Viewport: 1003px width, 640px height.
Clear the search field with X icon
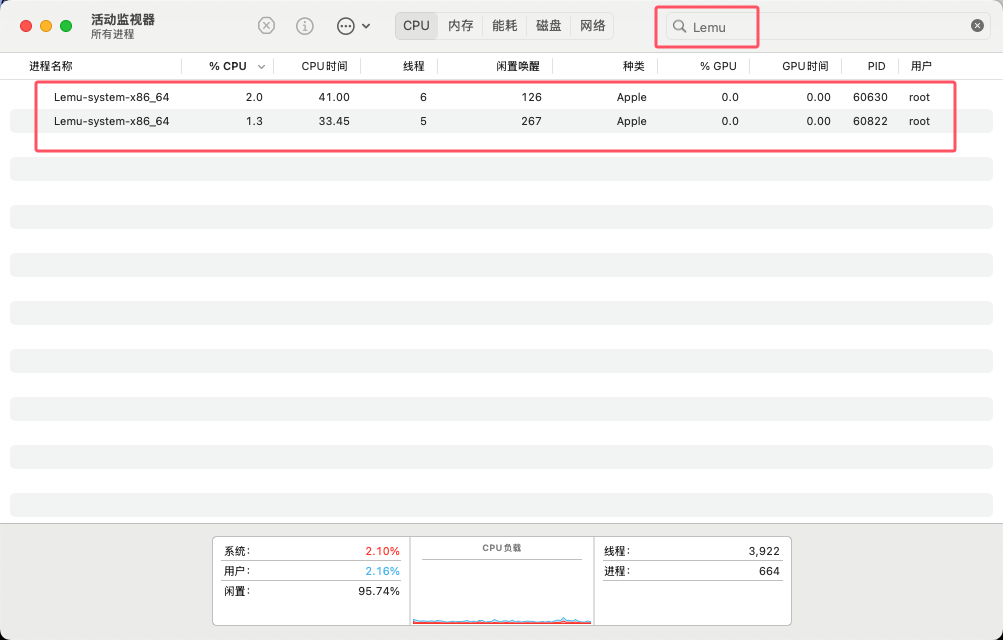[977, 26]
